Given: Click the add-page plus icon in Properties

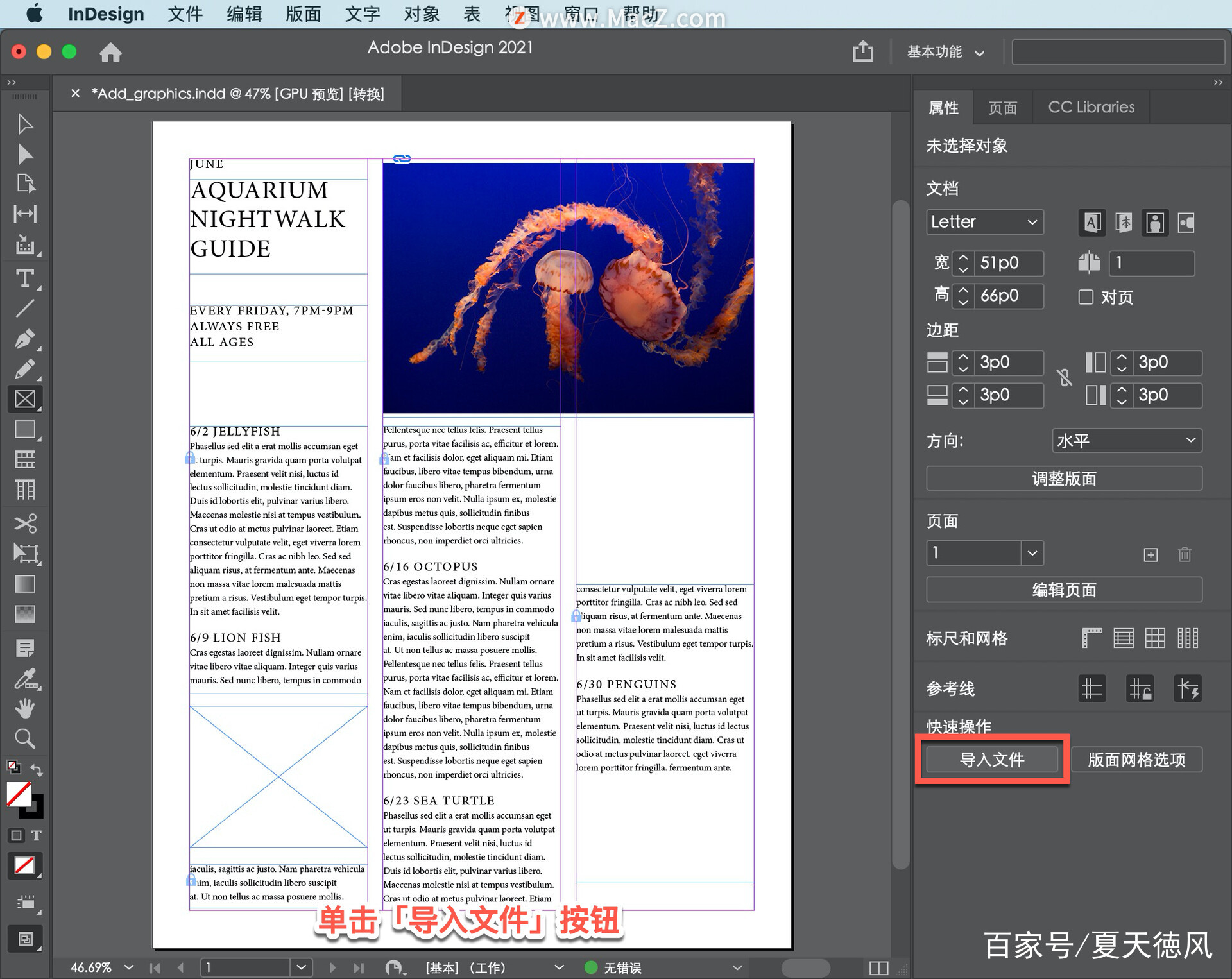Looking at the screenshot, I should (x=1151, y=554).
